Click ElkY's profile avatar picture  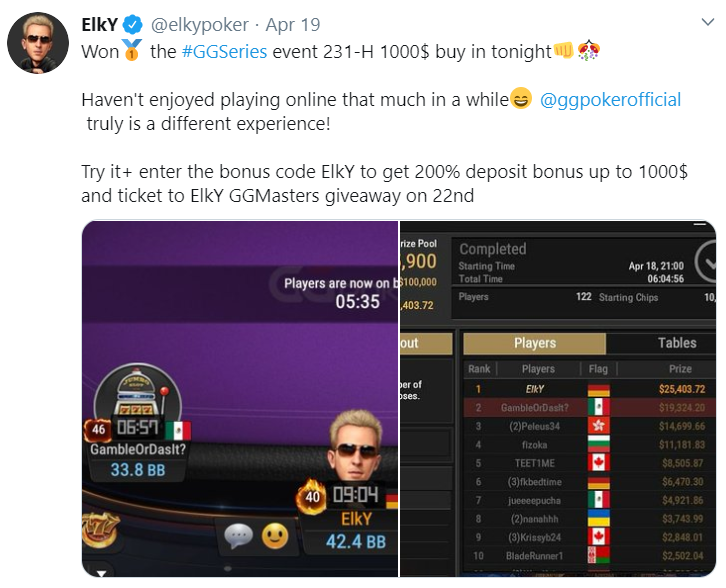38,43
